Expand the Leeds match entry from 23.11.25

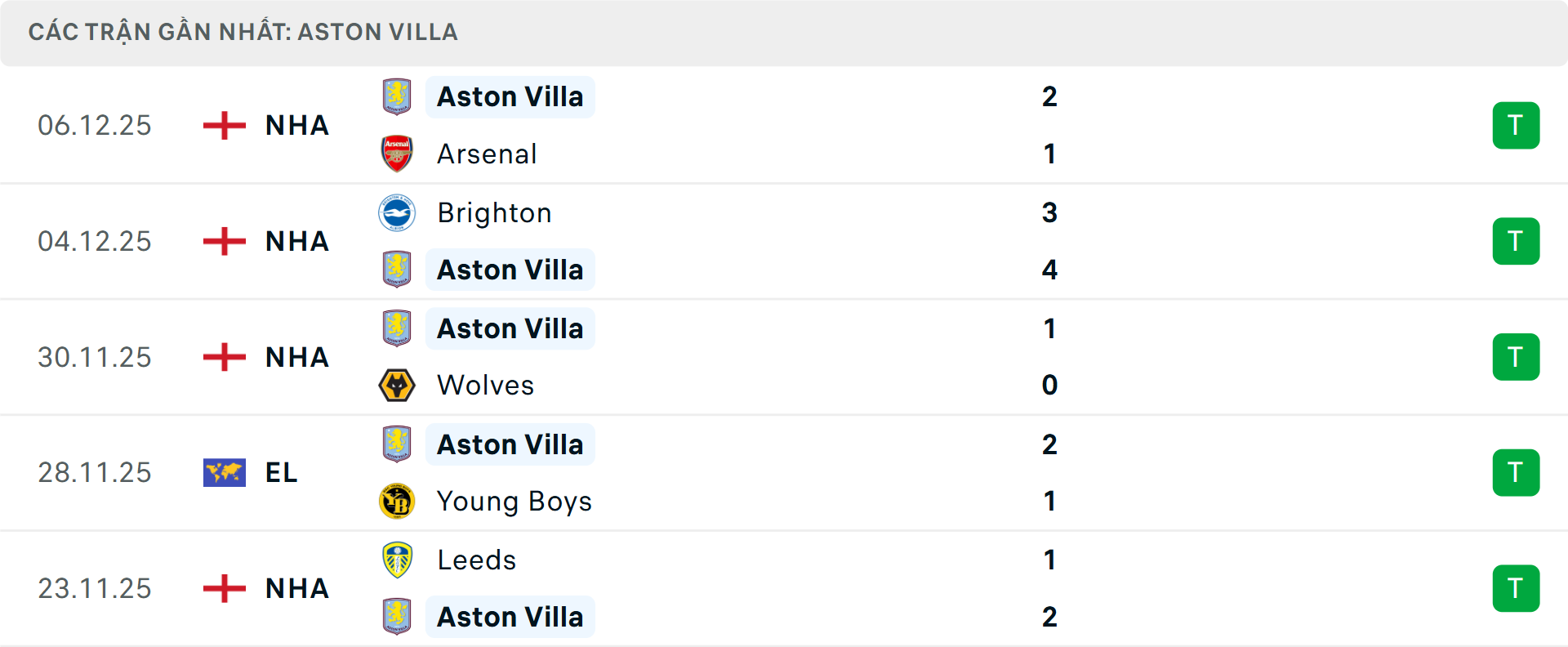click(x=784, y=588)
